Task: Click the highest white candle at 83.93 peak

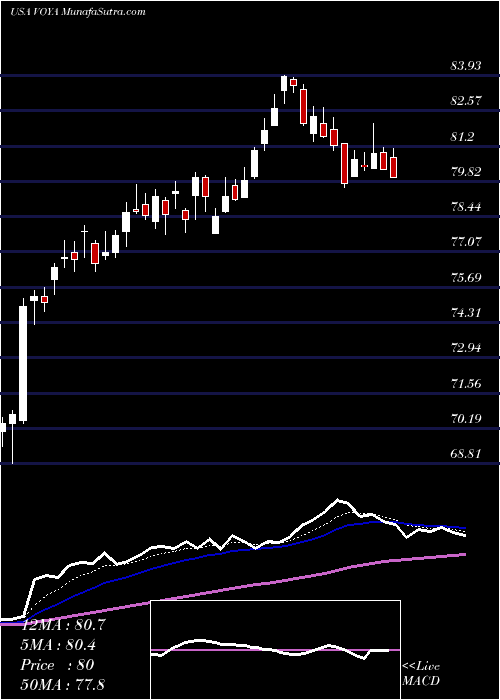Action: [284, 83]
